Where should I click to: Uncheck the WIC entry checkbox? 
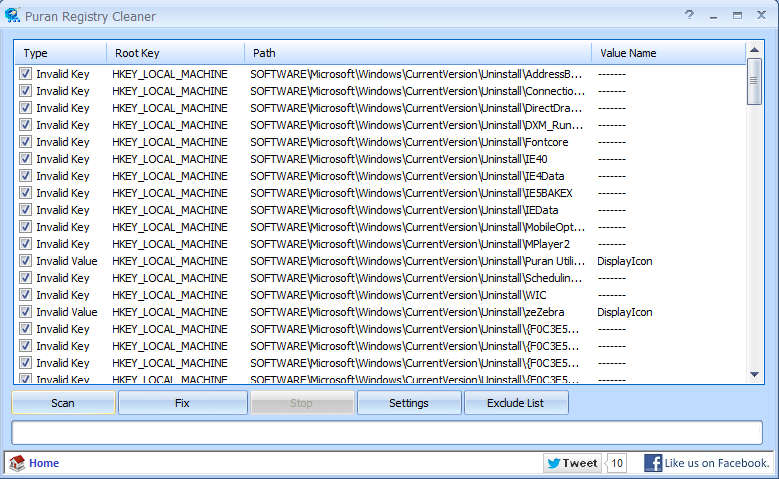[x=25, y=295]
